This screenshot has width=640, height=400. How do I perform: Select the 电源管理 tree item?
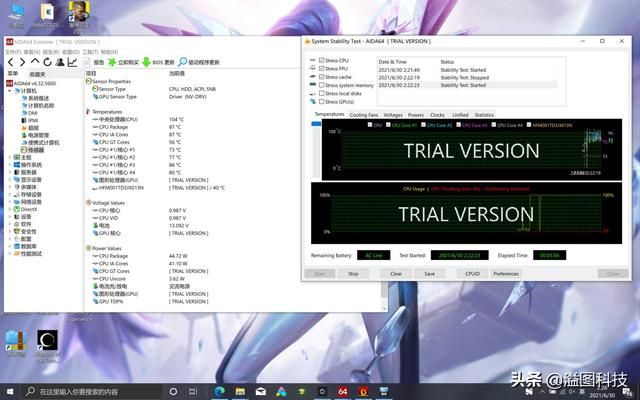point(38,135)
